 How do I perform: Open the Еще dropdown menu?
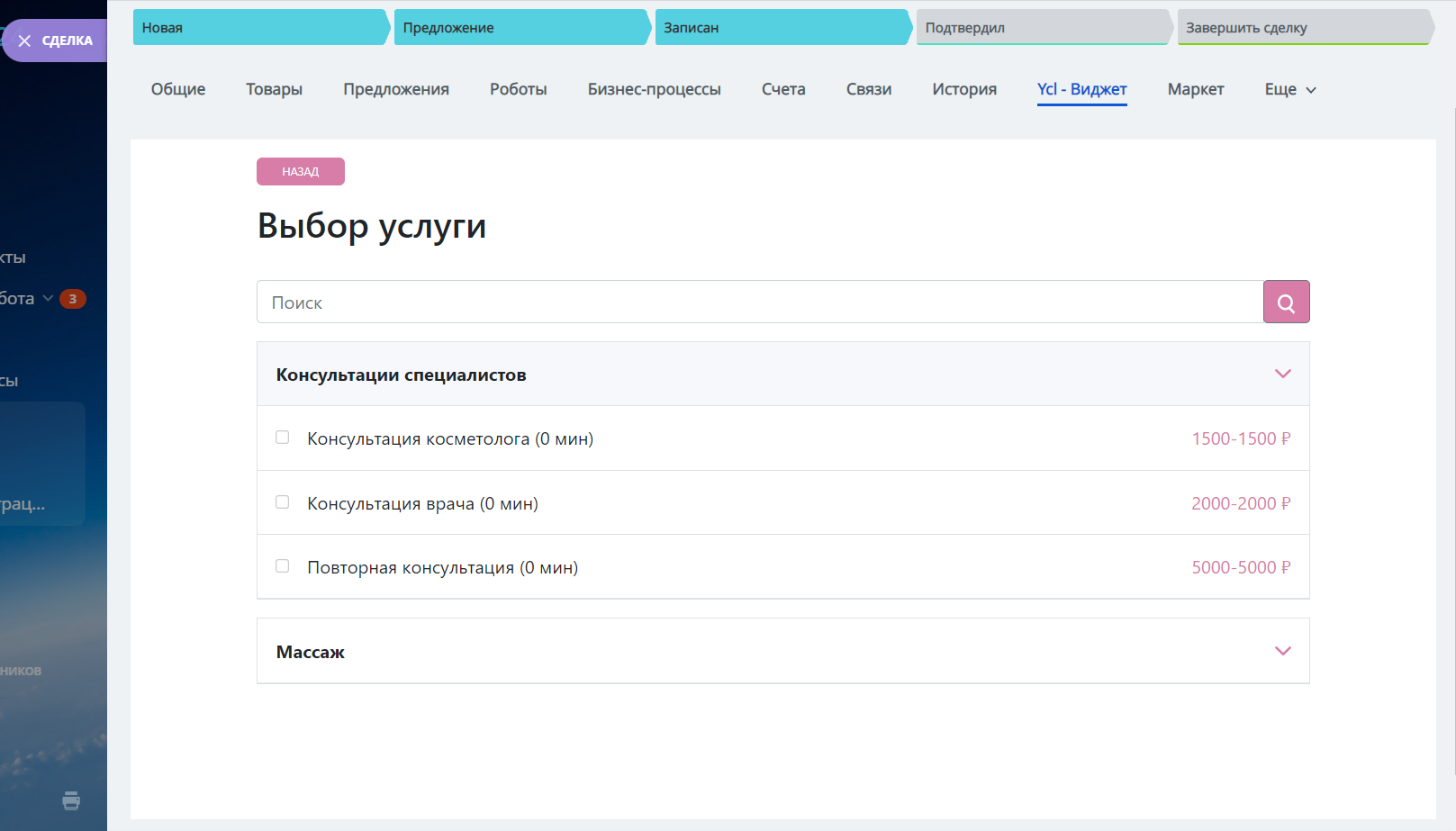pyautogui.click(x=1289, y=89)
